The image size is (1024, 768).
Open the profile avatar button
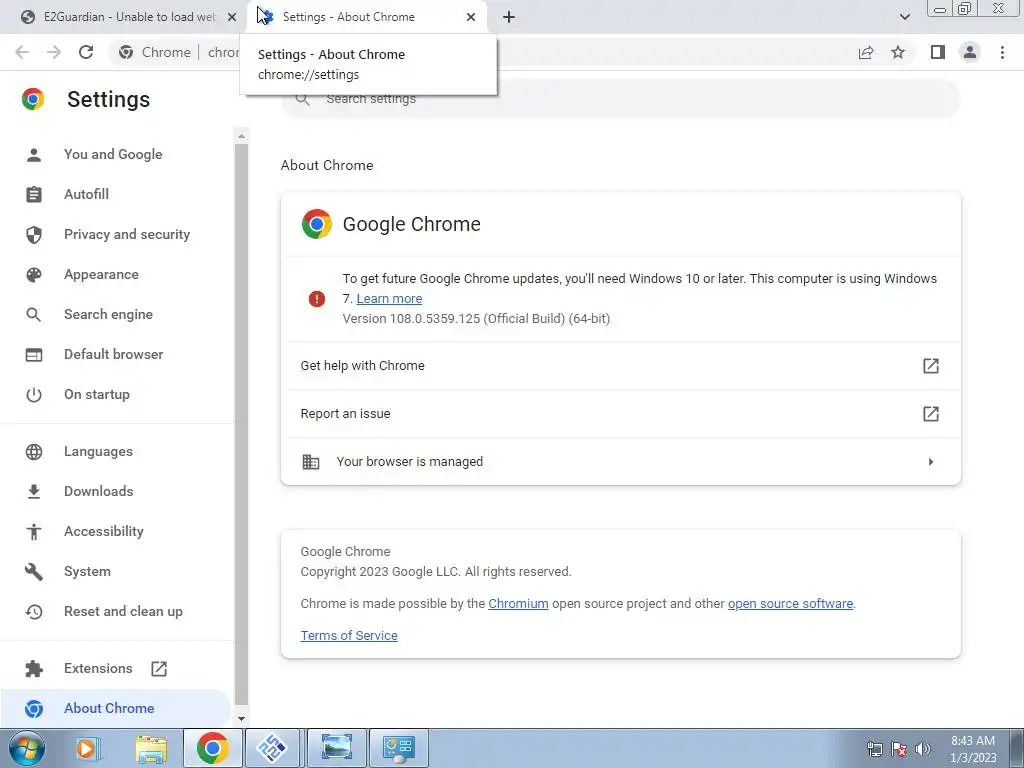[970, 52]
